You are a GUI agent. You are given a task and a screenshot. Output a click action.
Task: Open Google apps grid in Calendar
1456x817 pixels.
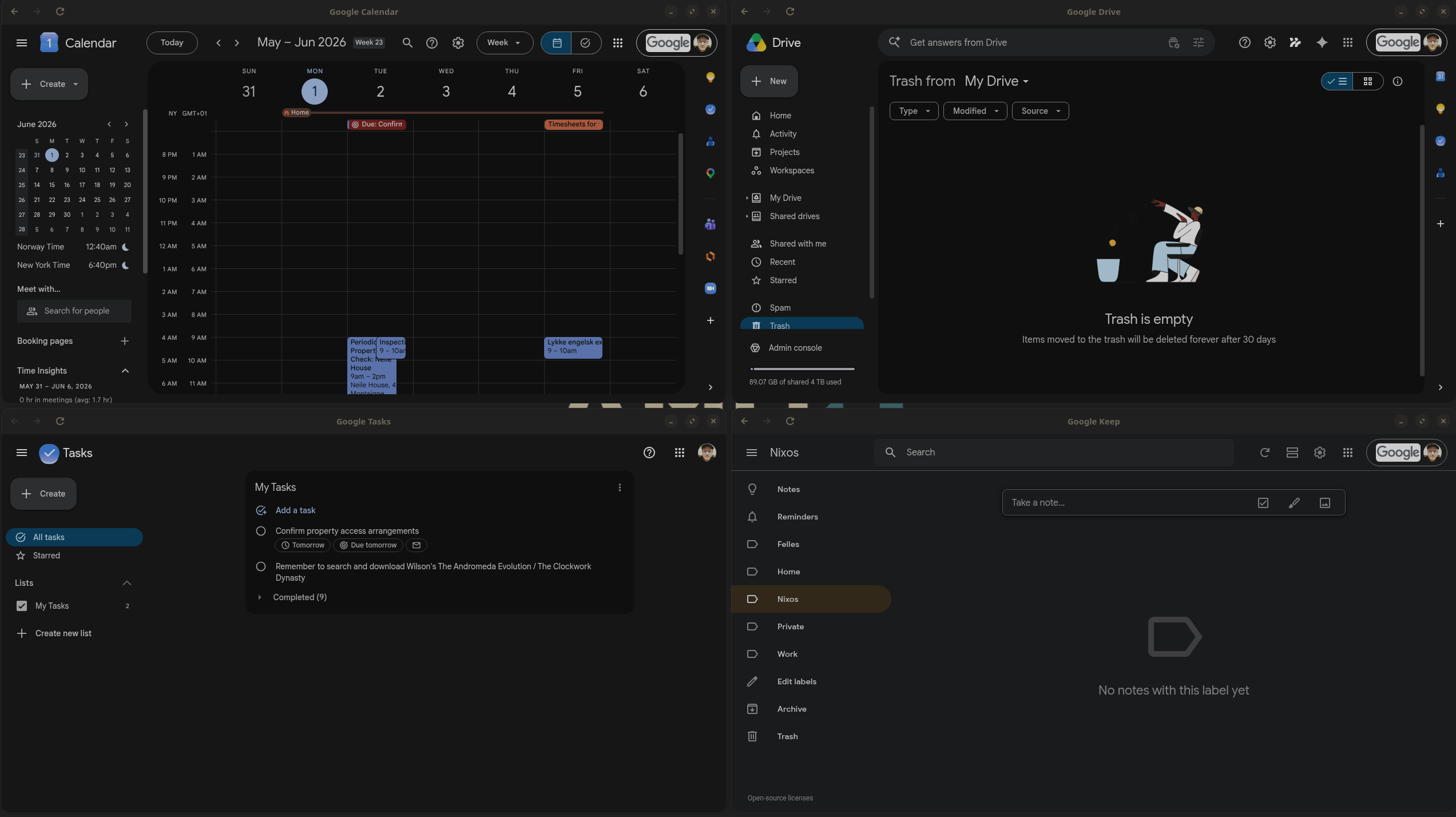coord(618,43)
